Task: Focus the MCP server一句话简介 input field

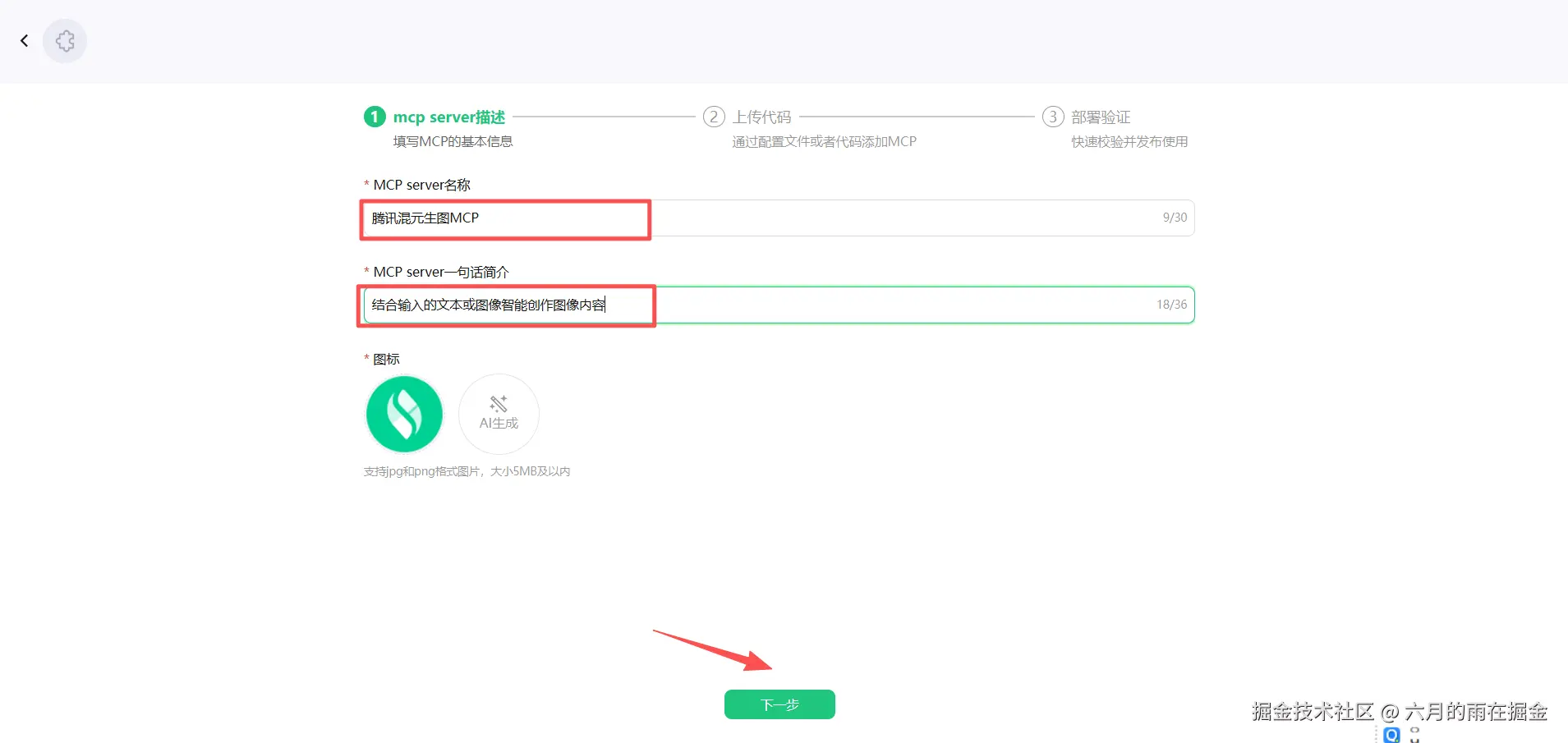Action: point(779,305)
